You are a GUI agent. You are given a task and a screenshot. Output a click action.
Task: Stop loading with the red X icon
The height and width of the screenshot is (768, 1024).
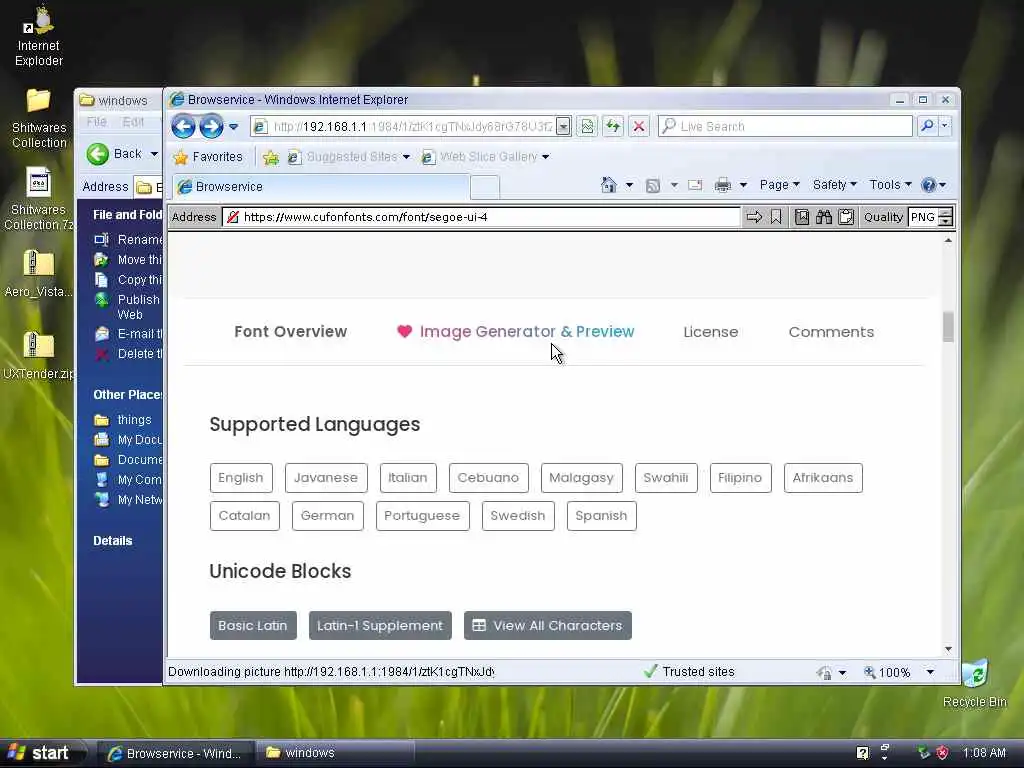coord(639,126)
